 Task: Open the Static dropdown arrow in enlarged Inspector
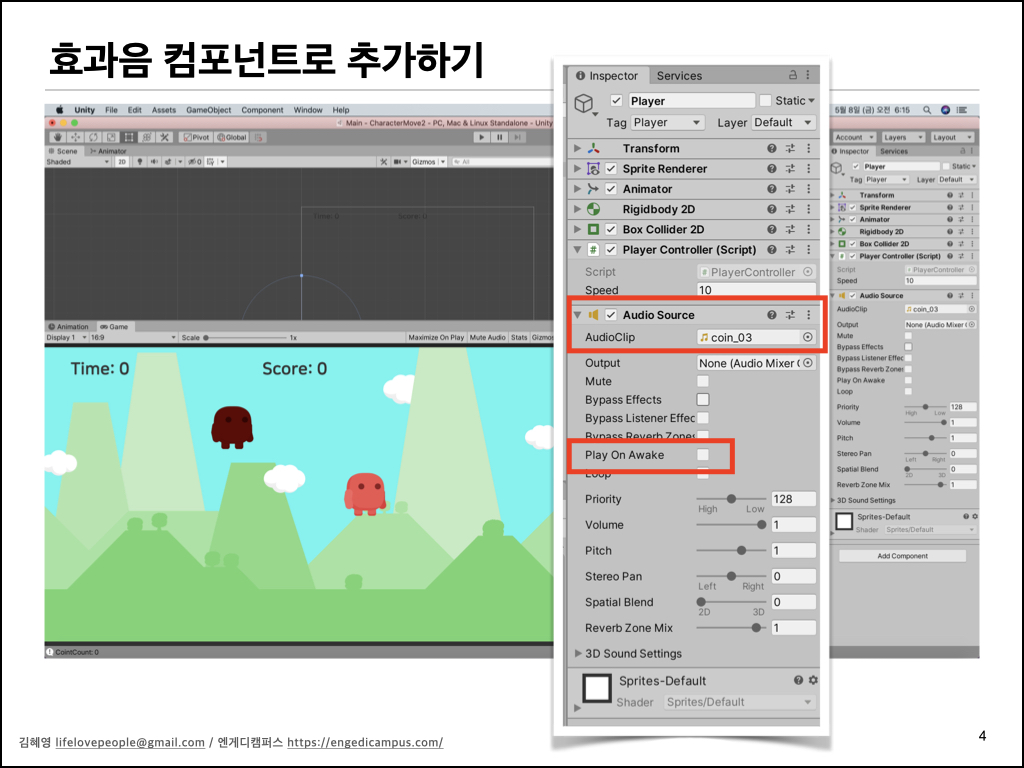pos(812,101)
